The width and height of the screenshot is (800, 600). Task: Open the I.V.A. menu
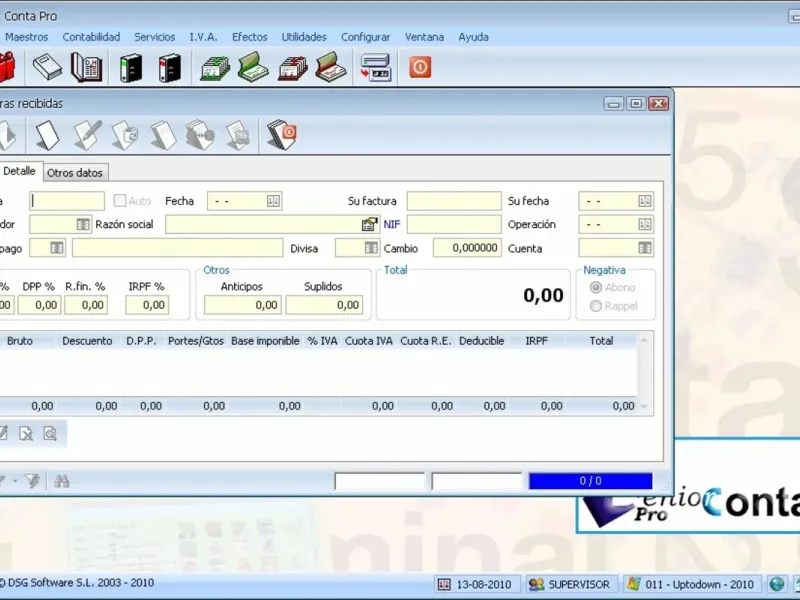click(204, 37)
